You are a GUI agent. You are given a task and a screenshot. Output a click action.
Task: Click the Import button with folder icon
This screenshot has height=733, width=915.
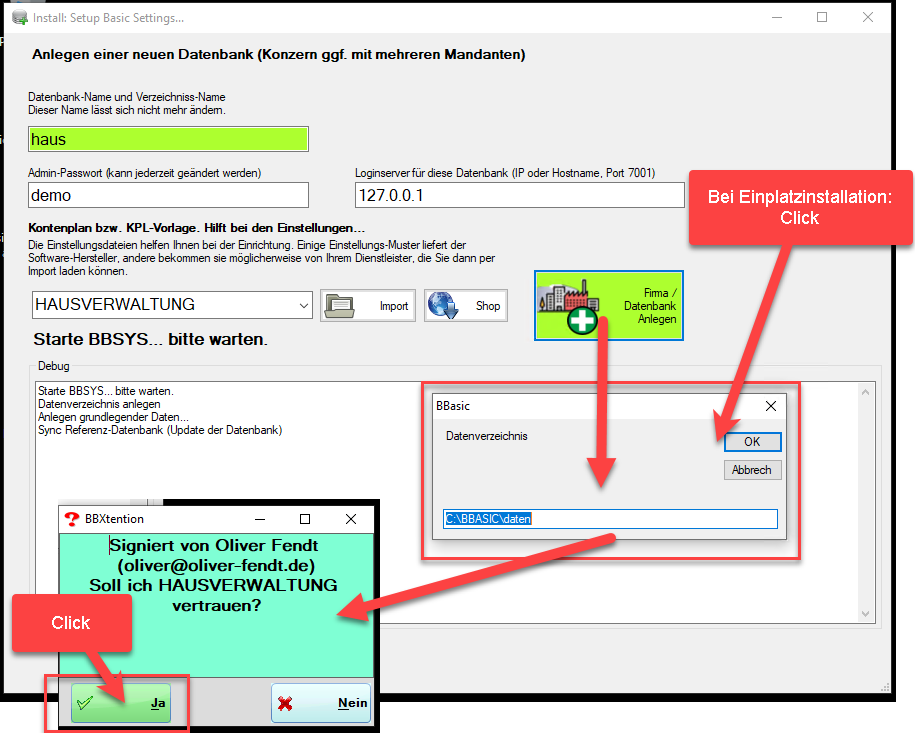point(368,305)
